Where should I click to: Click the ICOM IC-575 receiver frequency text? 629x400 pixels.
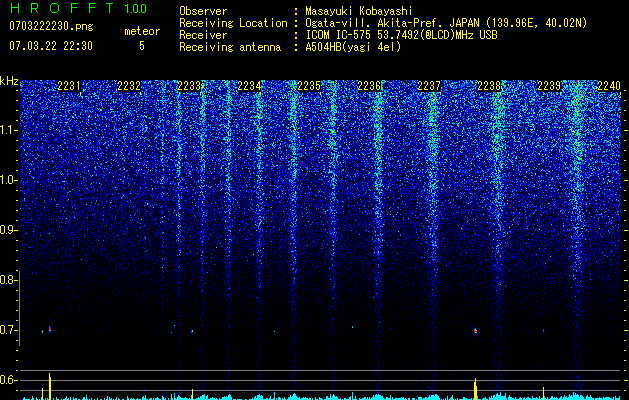[401, 35]
